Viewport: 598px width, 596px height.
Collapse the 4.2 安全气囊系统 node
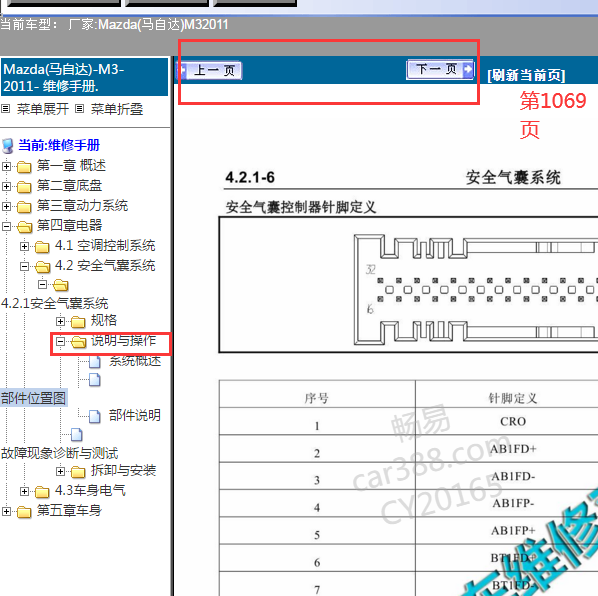click(x=24, y=266)
